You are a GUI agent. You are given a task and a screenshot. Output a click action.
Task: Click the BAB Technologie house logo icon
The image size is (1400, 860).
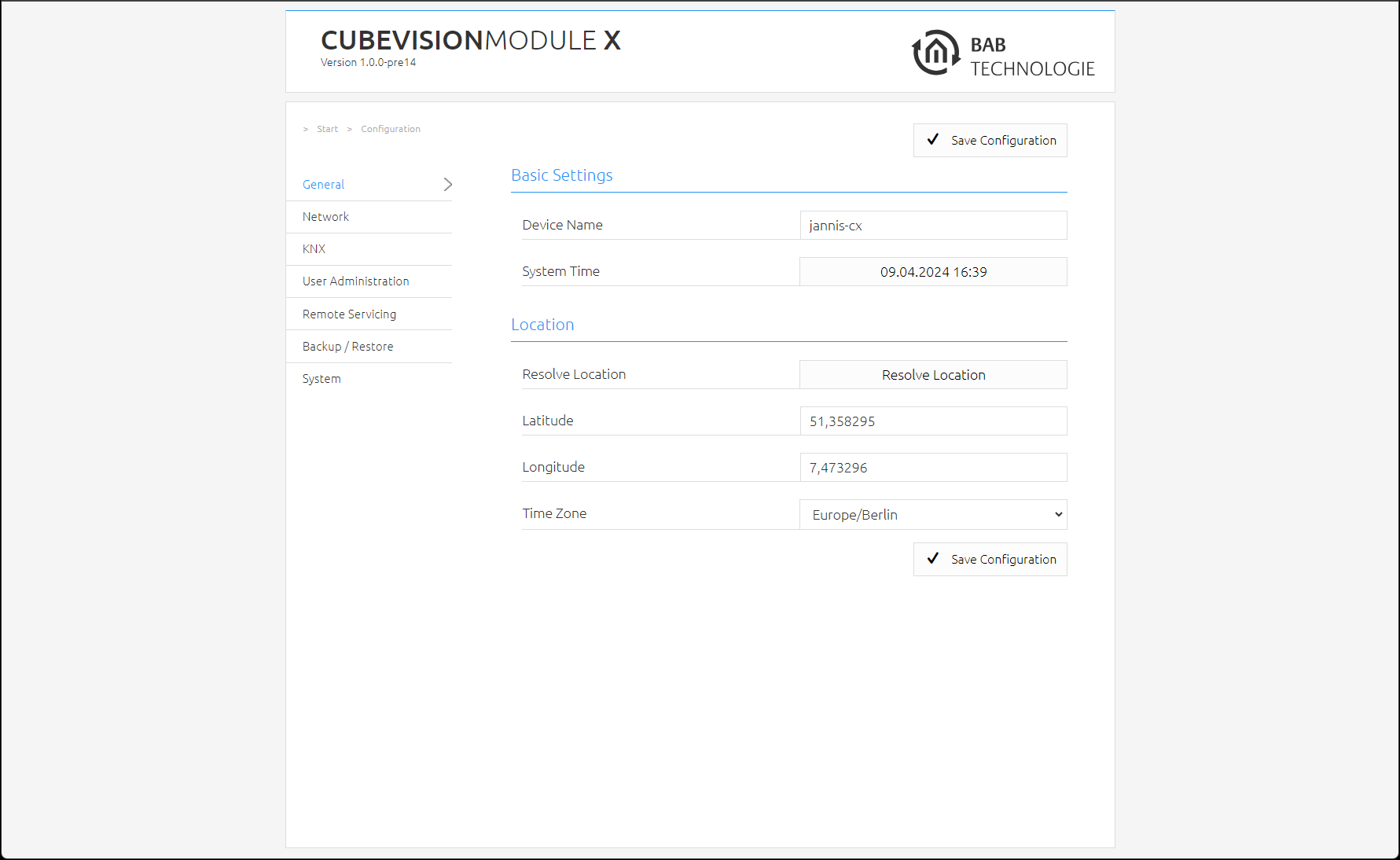click(935, 53)
